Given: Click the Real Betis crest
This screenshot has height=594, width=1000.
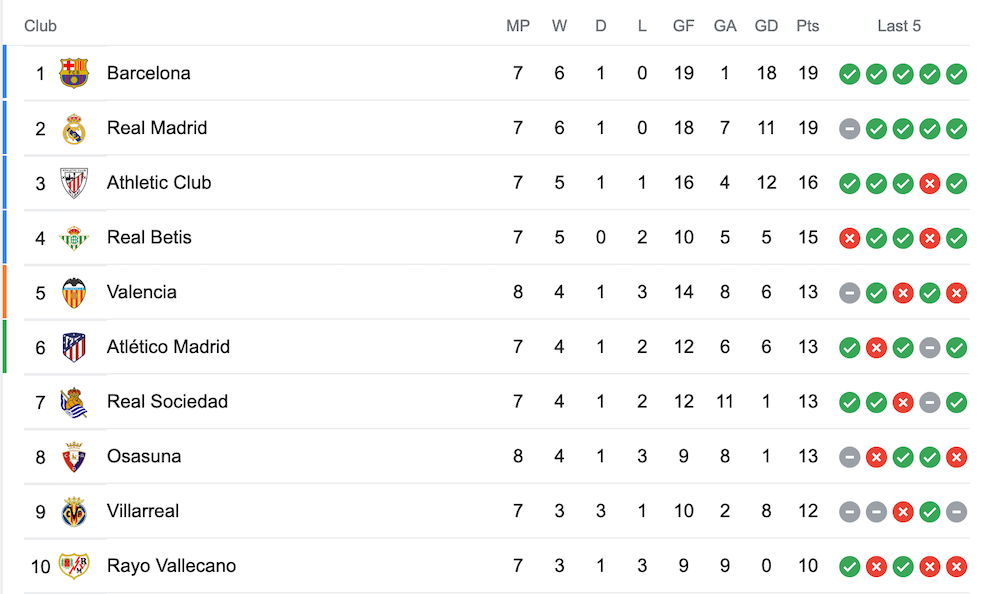Looking at the screenshot, I should [74, 238].
